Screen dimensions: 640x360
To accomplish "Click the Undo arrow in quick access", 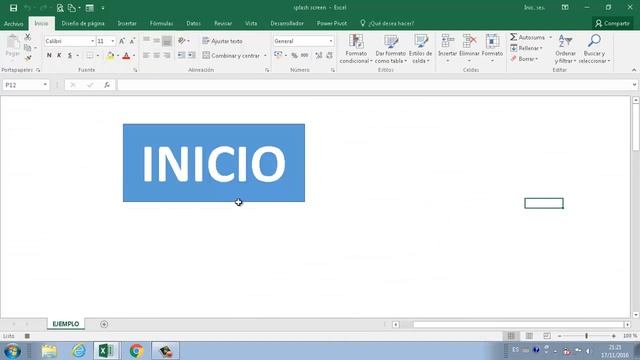I will pyautogui.click(x=27, y=8).
